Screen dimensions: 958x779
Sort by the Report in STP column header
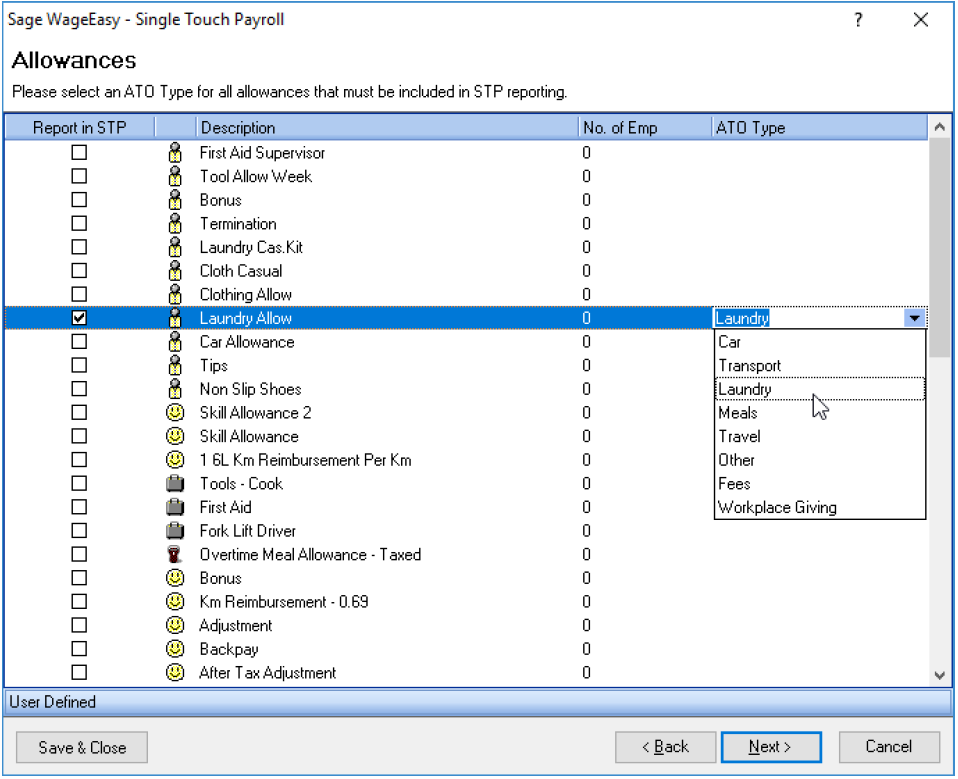click(79, 128)
